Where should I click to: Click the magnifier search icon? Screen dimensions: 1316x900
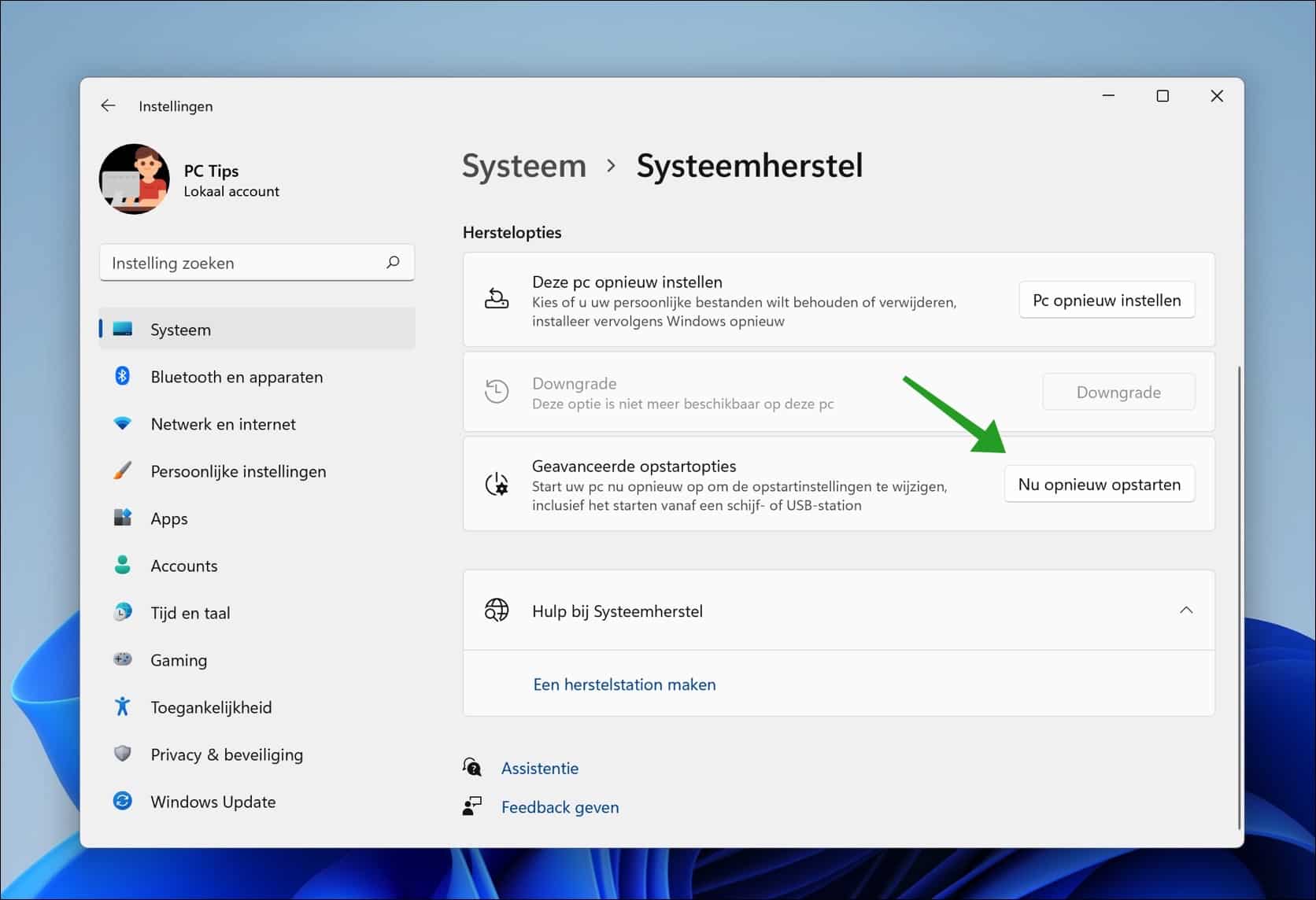pyautogui.click(x=393, y=262)
